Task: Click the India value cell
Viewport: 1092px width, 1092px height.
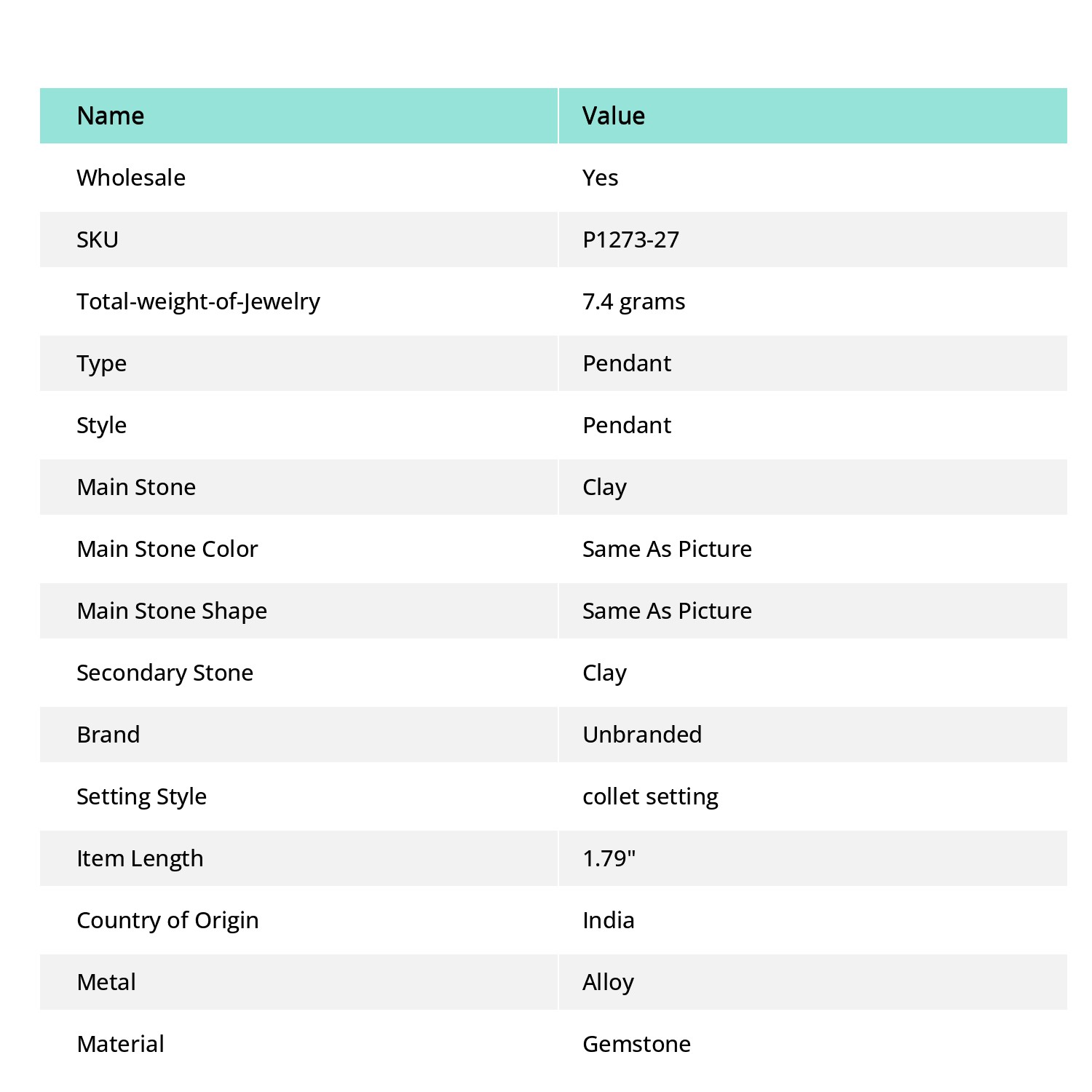Action: (813, 920)
